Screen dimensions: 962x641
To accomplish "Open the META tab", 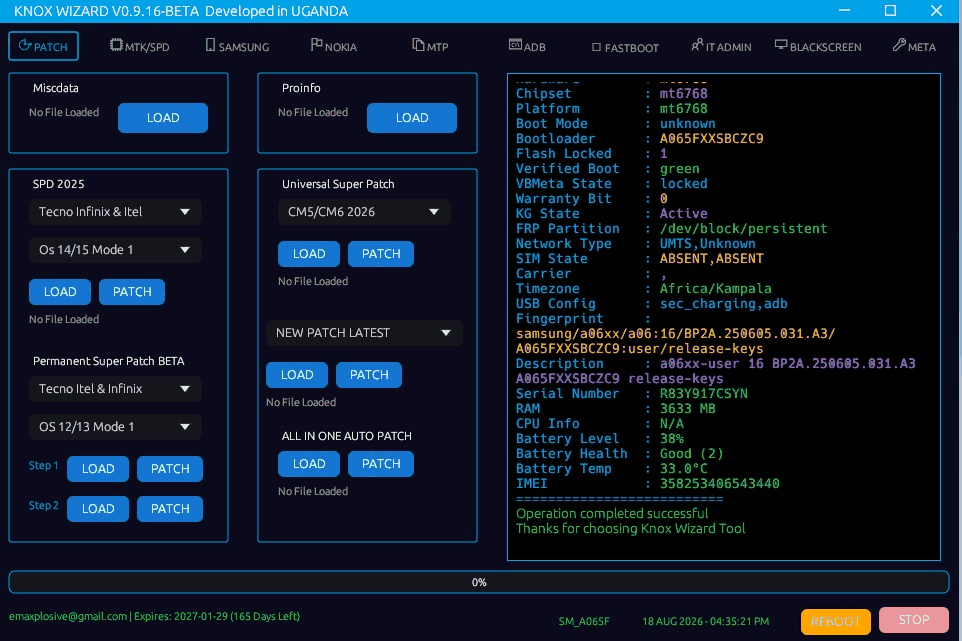I will click(914, 47).
